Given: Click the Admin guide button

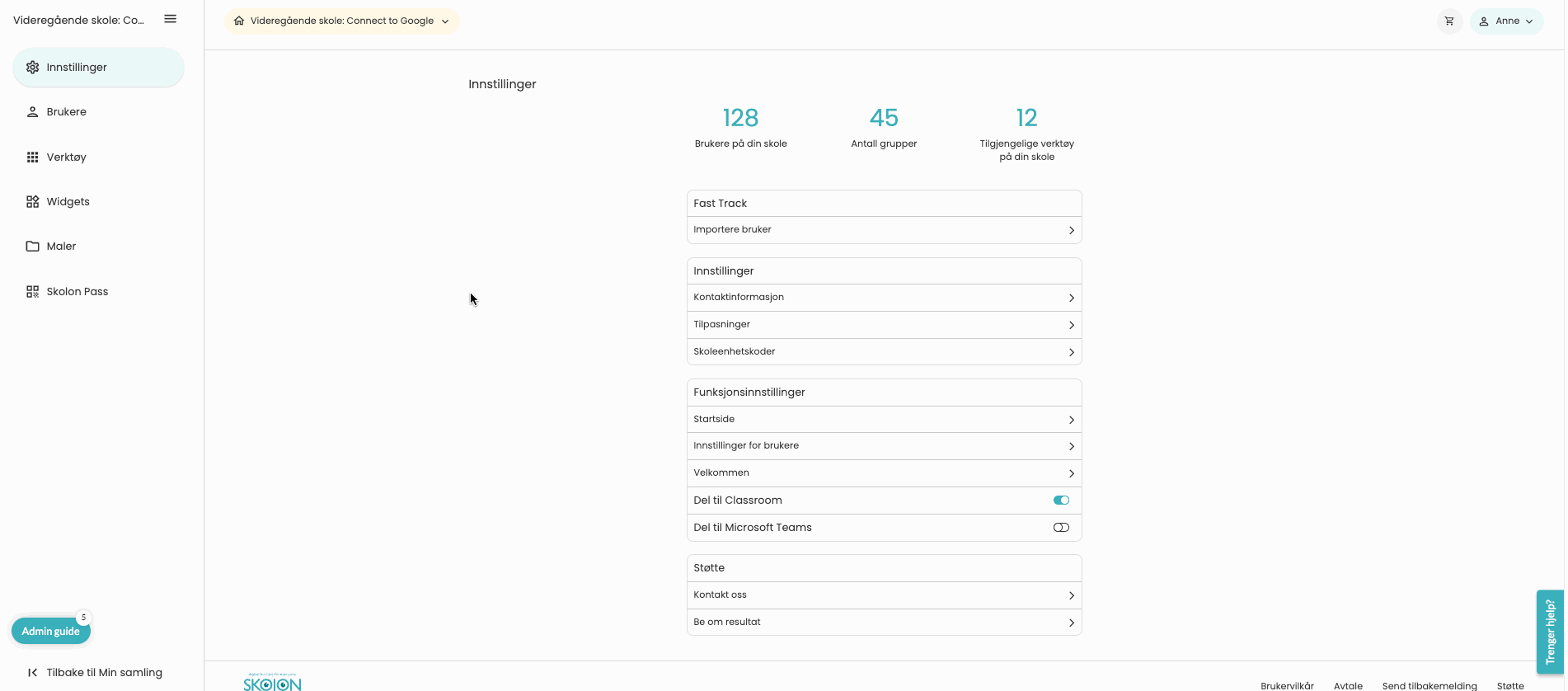Looking at the screenshot, I should tap(50, 631).
